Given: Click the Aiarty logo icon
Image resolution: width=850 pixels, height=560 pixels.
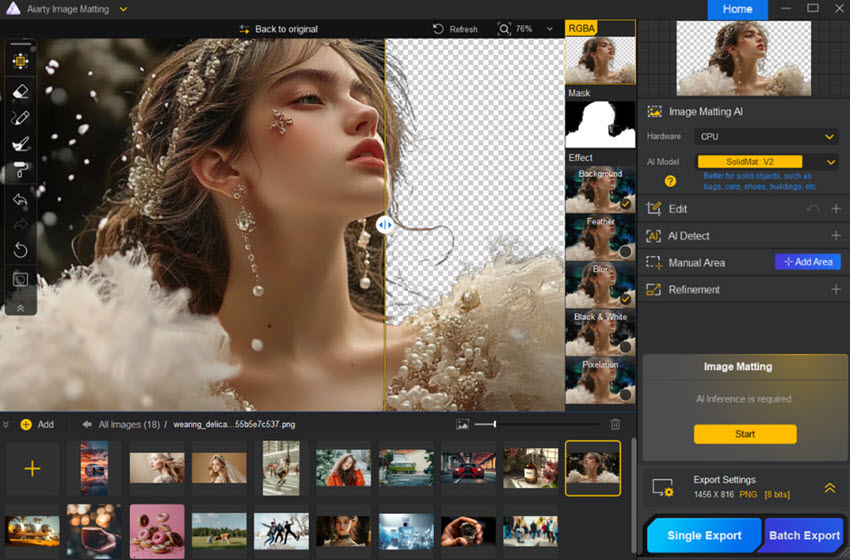Looking at the screenshot, I should point(13,9).
